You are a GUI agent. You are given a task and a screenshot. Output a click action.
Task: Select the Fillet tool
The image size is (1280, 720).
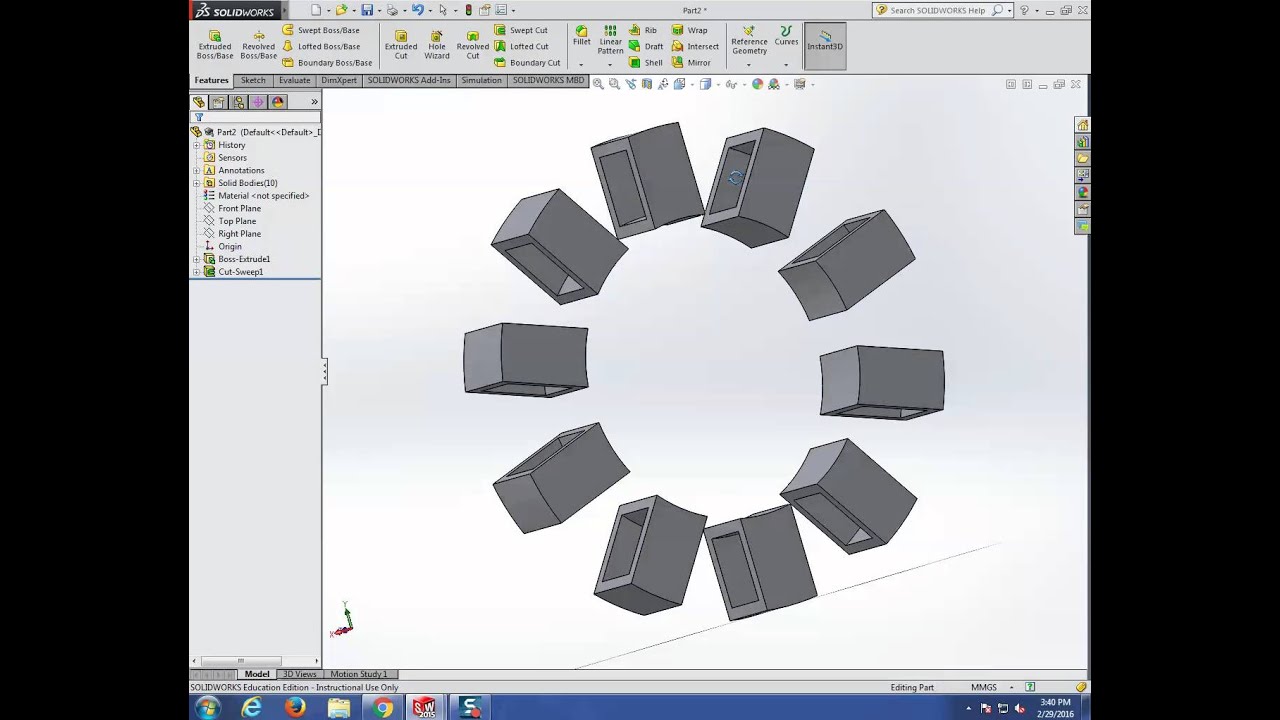tap(581, 36)
